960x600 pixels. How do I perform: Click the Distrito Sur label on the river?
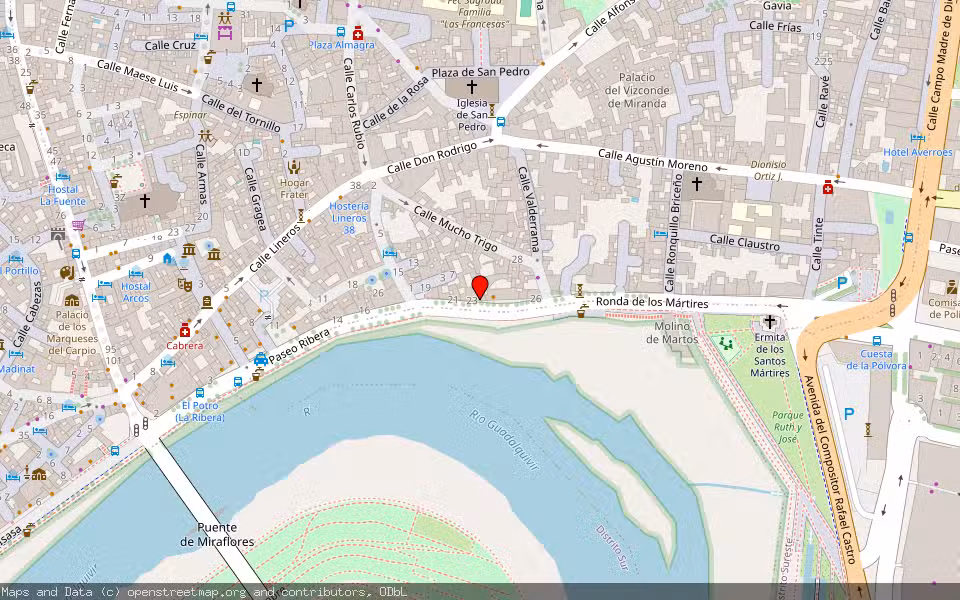(x=612, y=547)
